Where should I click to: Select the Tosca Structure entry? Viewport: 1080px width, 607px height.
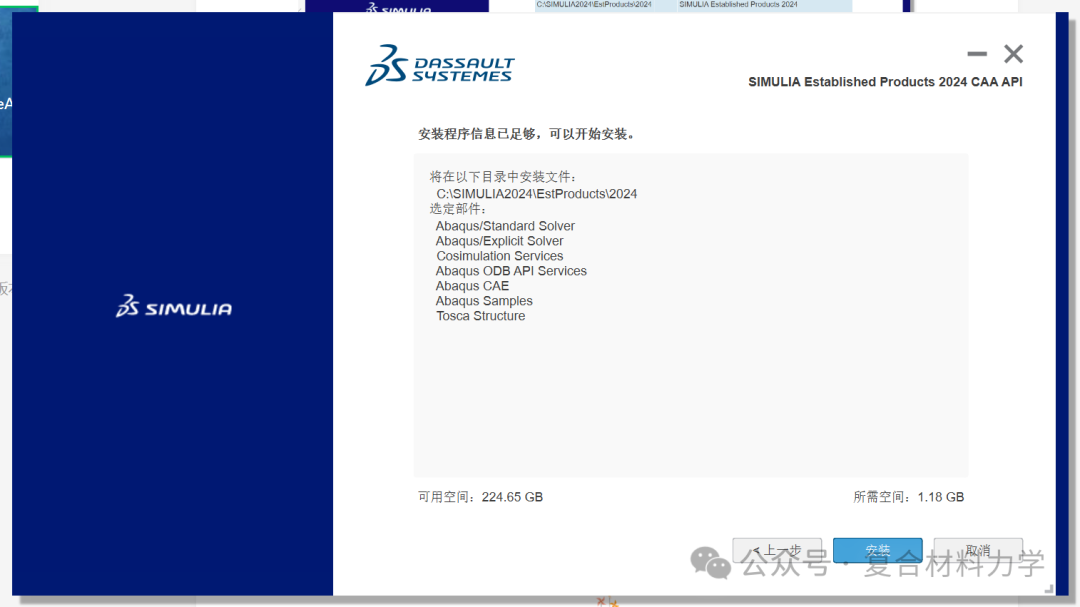(x=480, y=316)
